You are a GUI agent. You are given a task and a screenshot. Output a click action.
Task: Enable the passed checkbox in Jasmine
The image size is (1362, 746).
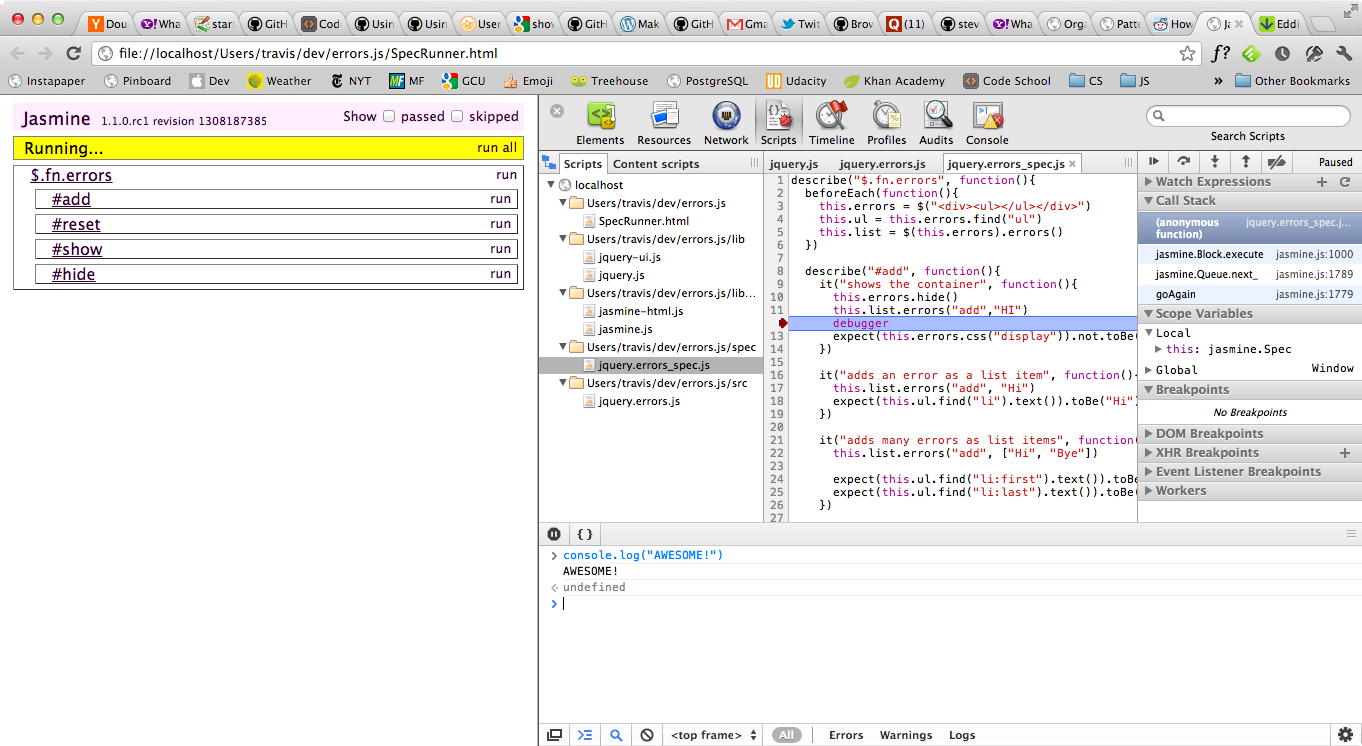(x=390, y=117)
